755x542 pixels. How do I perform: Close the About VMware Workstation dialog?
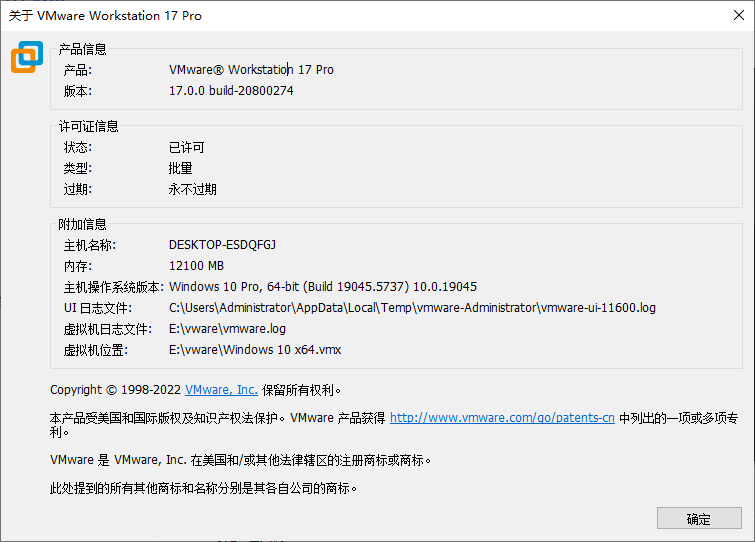tap(739, 15)
